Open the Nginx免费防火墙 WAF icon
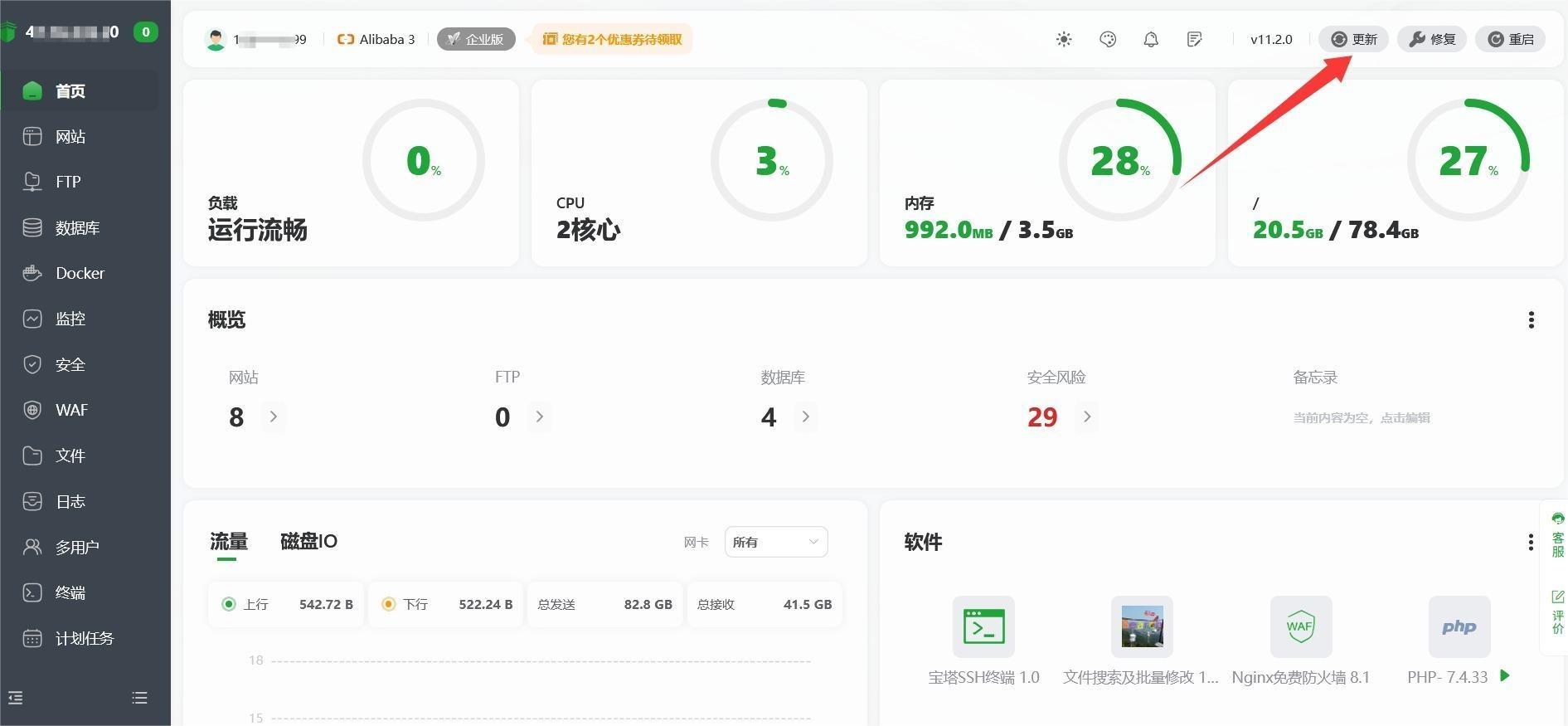1568x726 pixels. (1300, 626)
